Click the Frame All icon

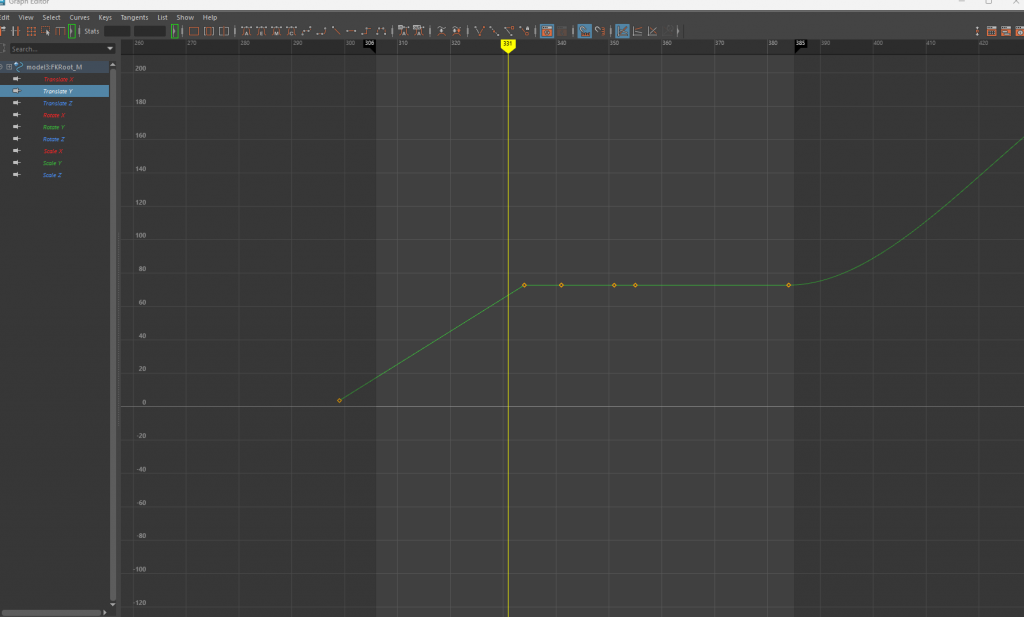pyautogui.click(x=192, y=31)
